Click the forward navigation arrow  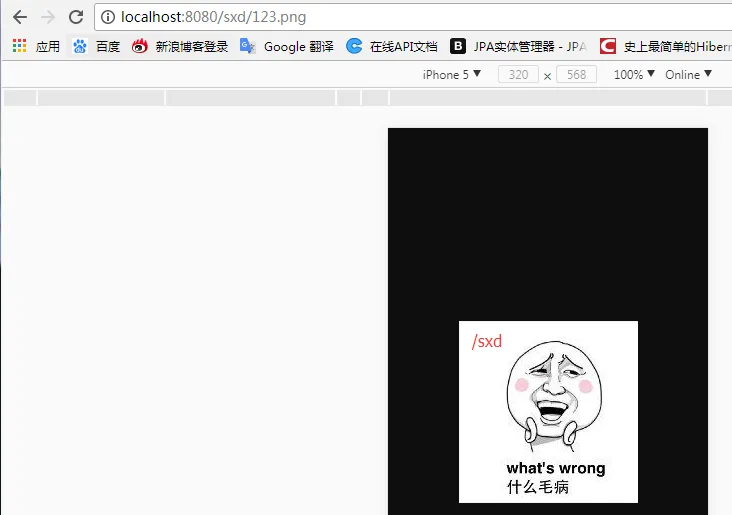click(48, 17)
